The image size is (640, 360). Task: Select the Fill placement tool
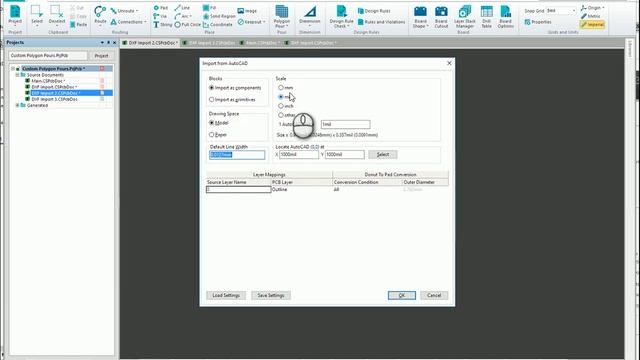pos(209,8)
